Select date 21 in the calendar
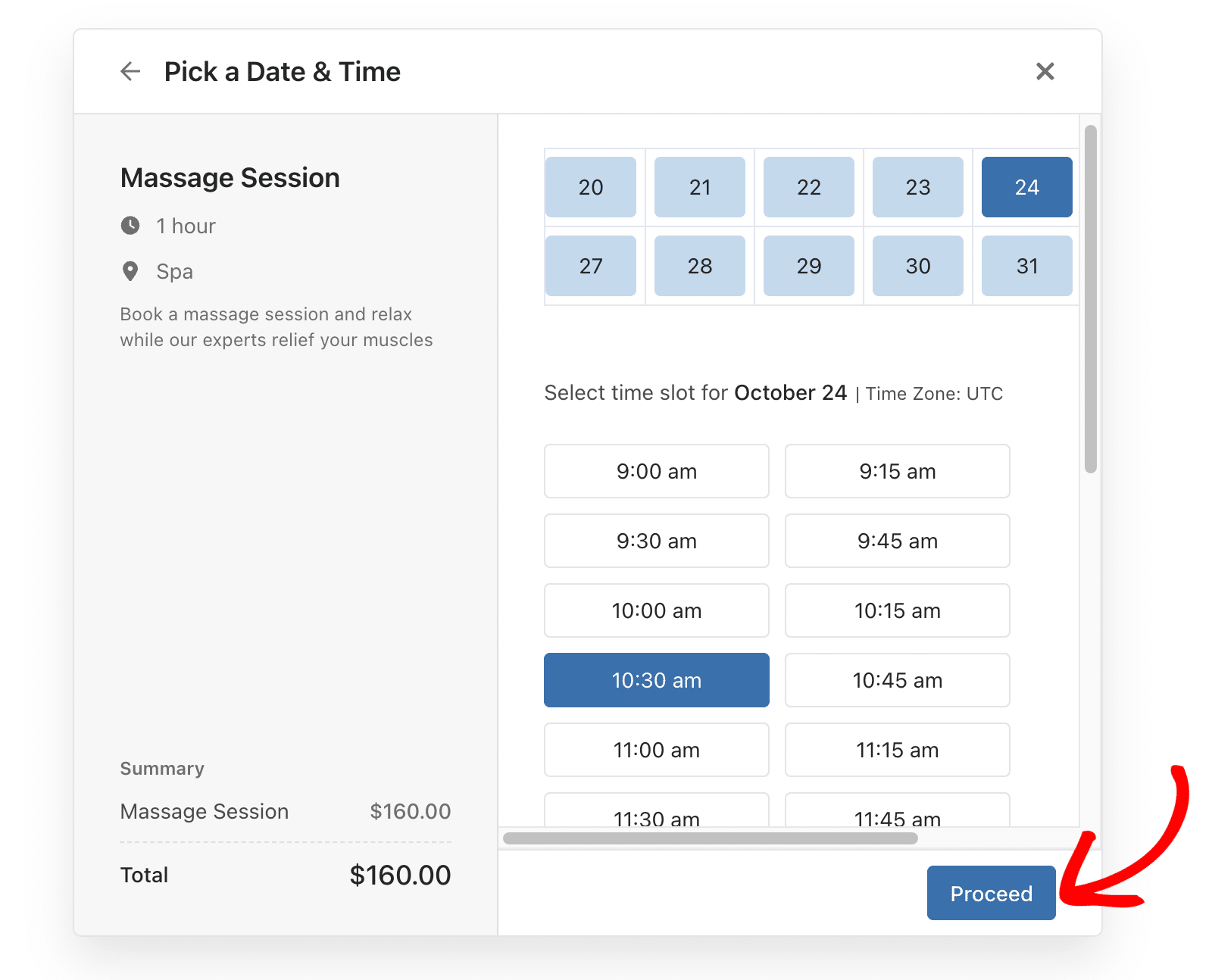The image size is (1212, 980). click(699, 187)
